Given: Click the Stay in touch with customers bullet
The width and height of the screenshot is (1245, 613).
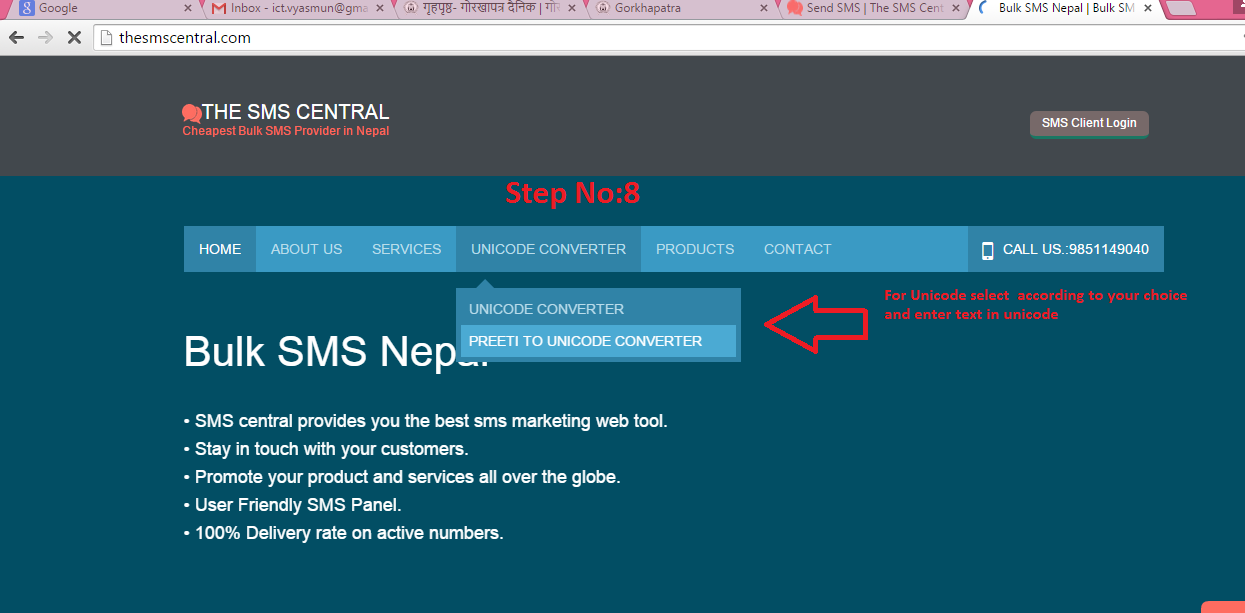Looking at the screenshot, I should tap(326, 449).
